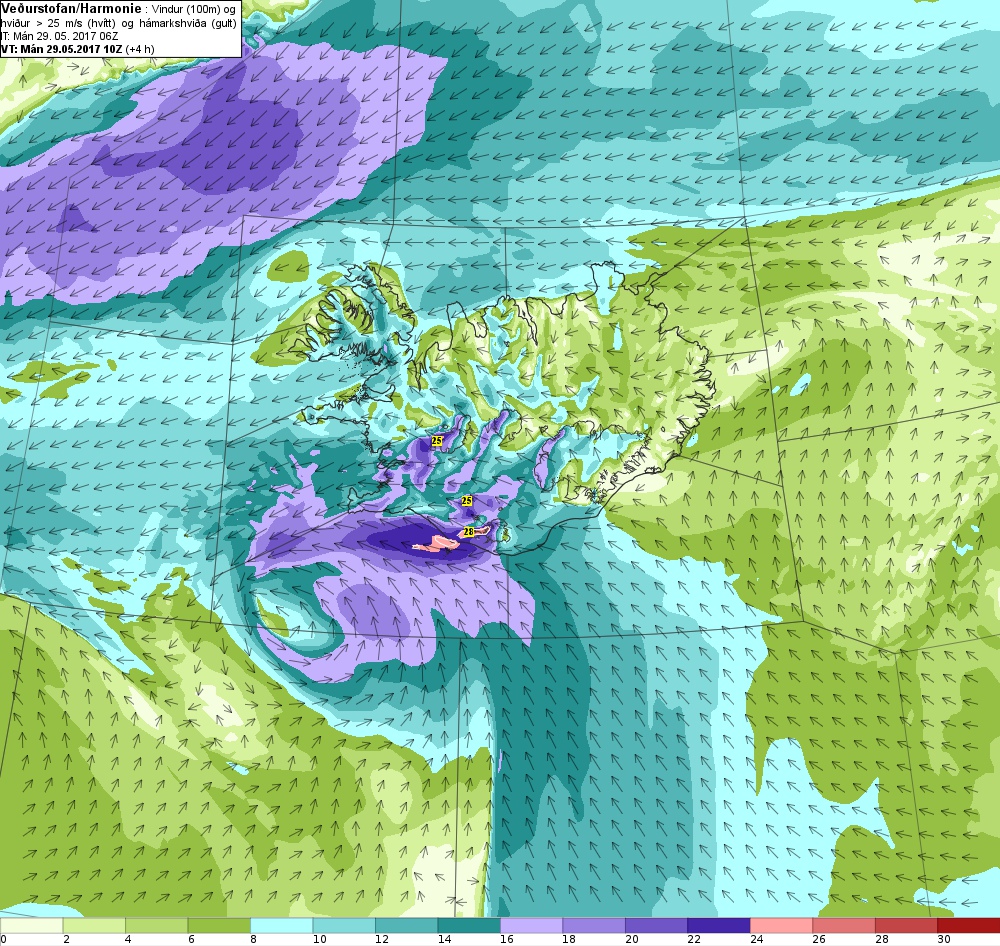Click the 14–16 m/s dark teal legend swatch

(x=469, y=925)
